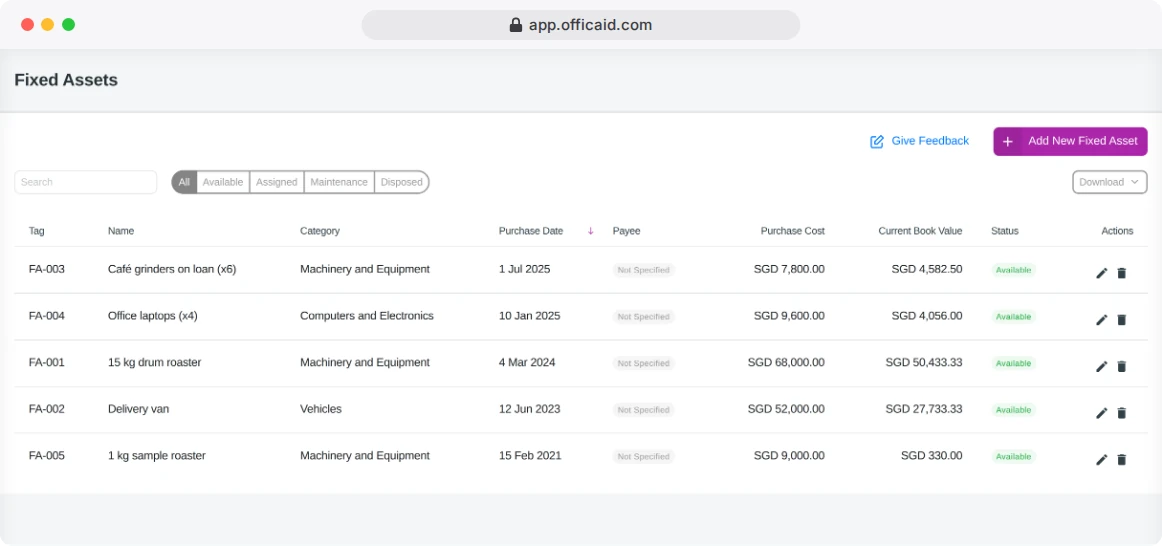1162x546 pixels.
Task: Click book value SGD 4,056.00
Action: [927, 316]
